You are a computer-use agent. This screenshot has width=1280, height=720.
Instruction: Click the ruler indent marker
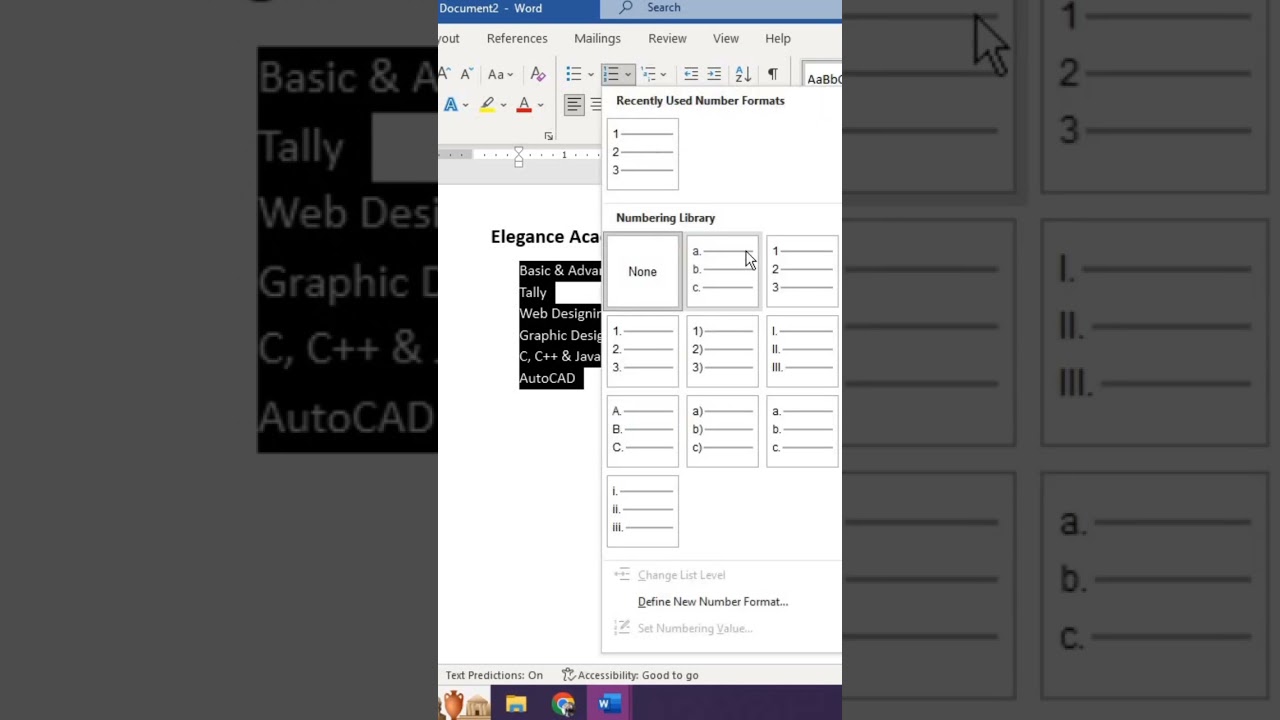click(518, 156)
